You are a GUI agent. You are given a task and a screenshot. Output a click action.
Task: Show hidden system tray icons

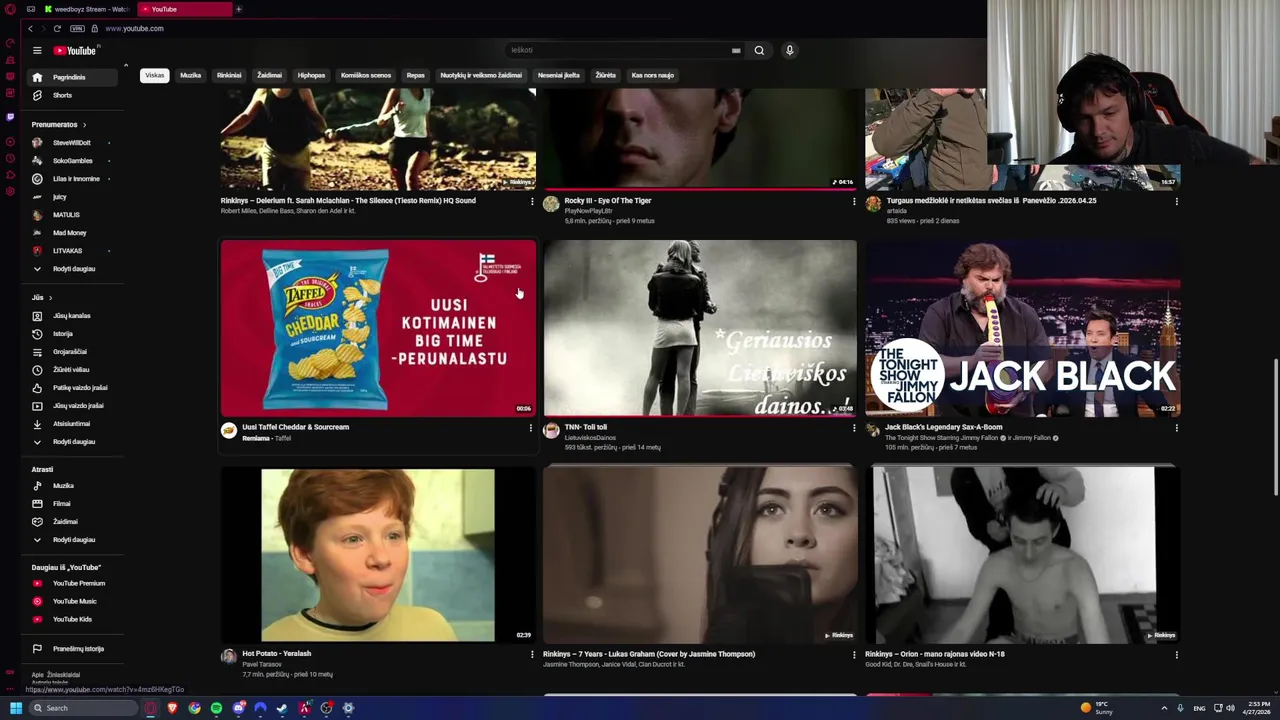point(1164,708)
